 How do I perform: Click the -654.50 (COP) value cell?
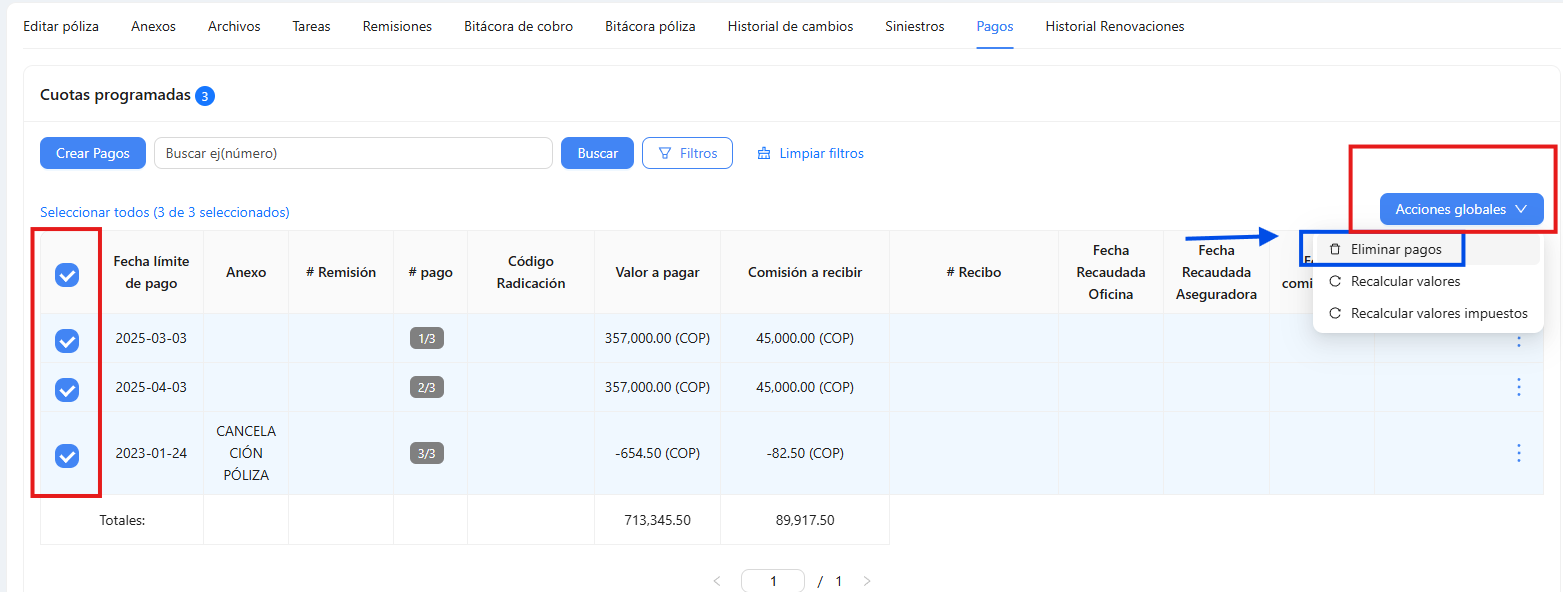(657, 453)
